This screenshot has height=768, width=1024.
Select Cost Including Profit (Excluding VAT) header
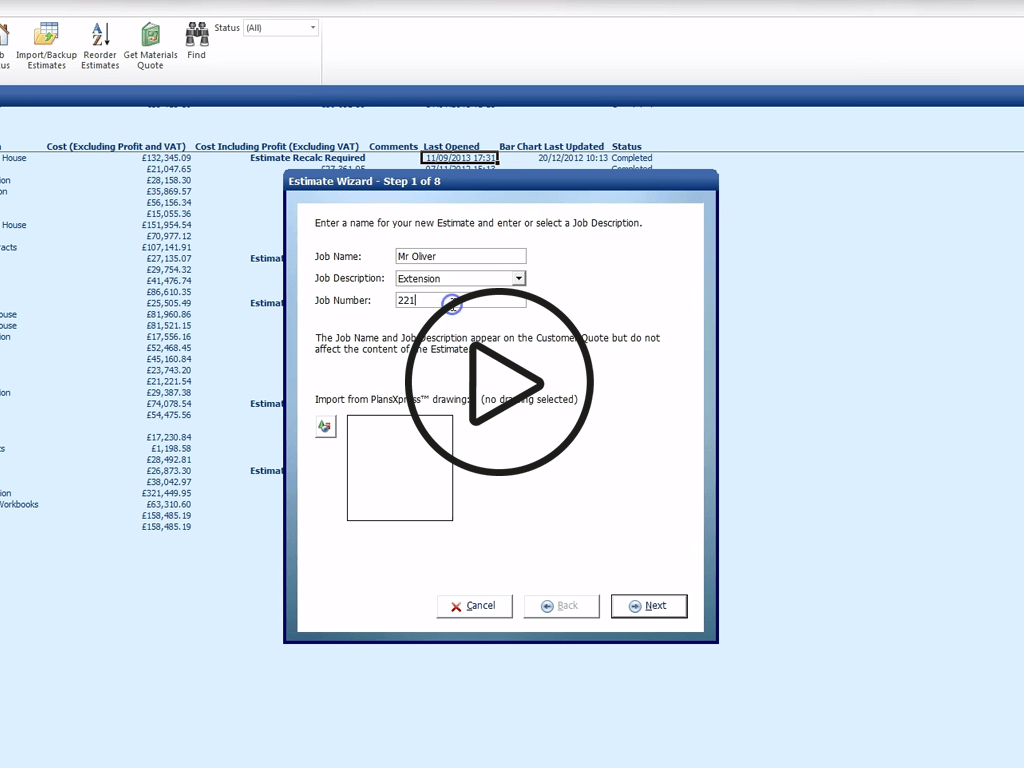point(277,146)
